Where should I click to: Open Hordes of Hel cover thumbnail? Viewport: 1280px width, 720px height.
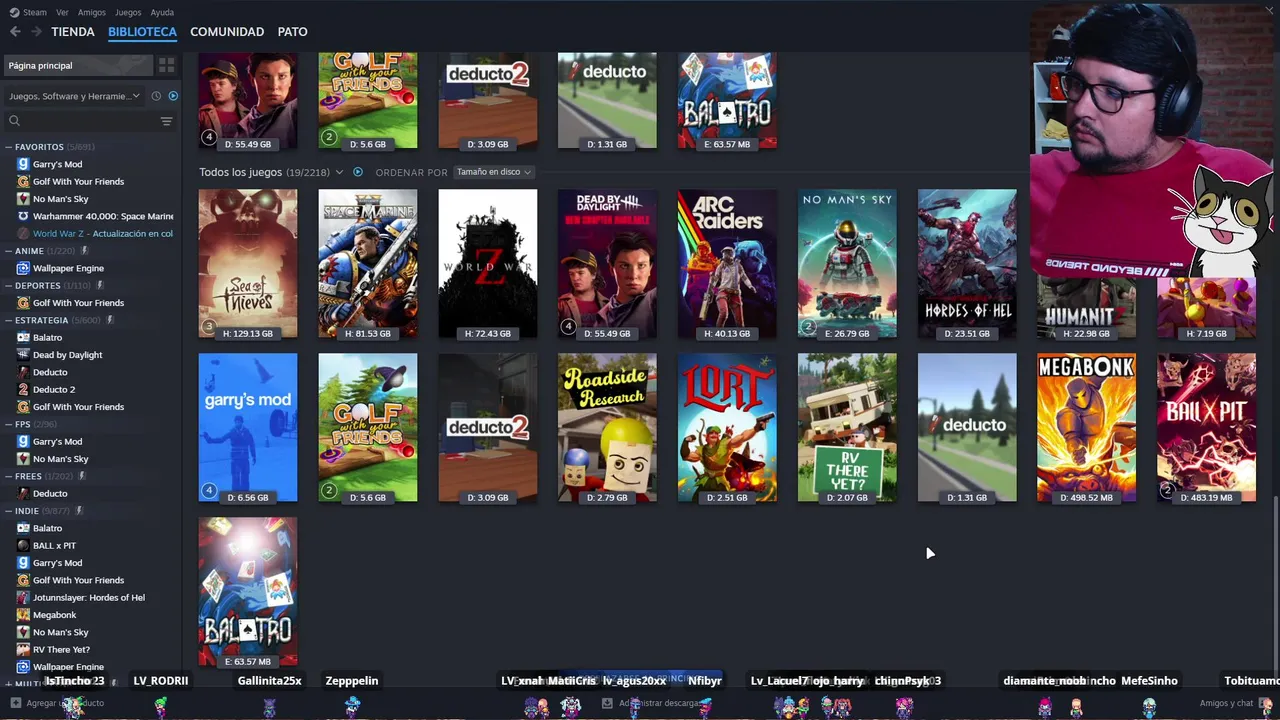(967, 264)
